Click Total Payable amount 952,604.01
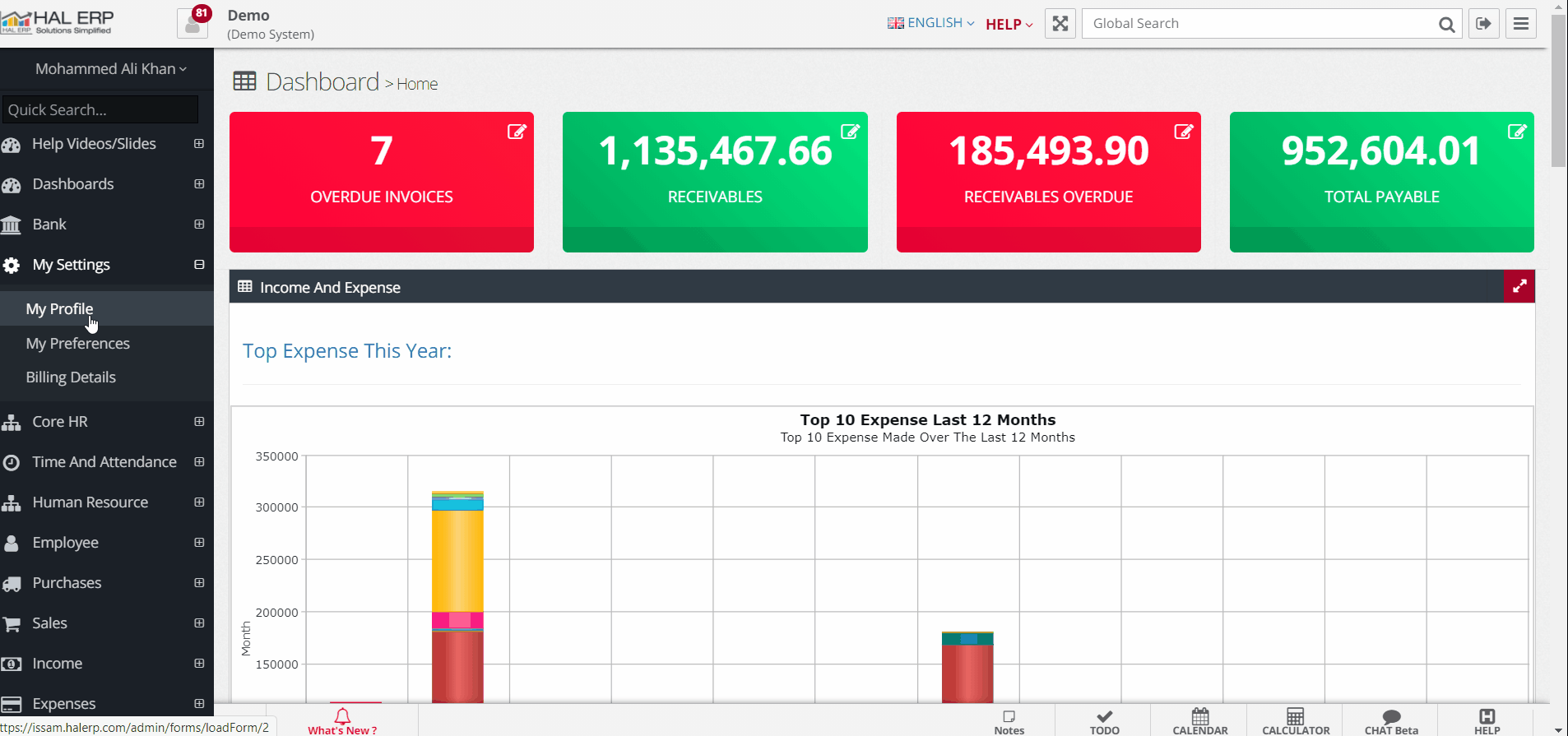Screen dimensions: 1568x736 (1381, 151)
